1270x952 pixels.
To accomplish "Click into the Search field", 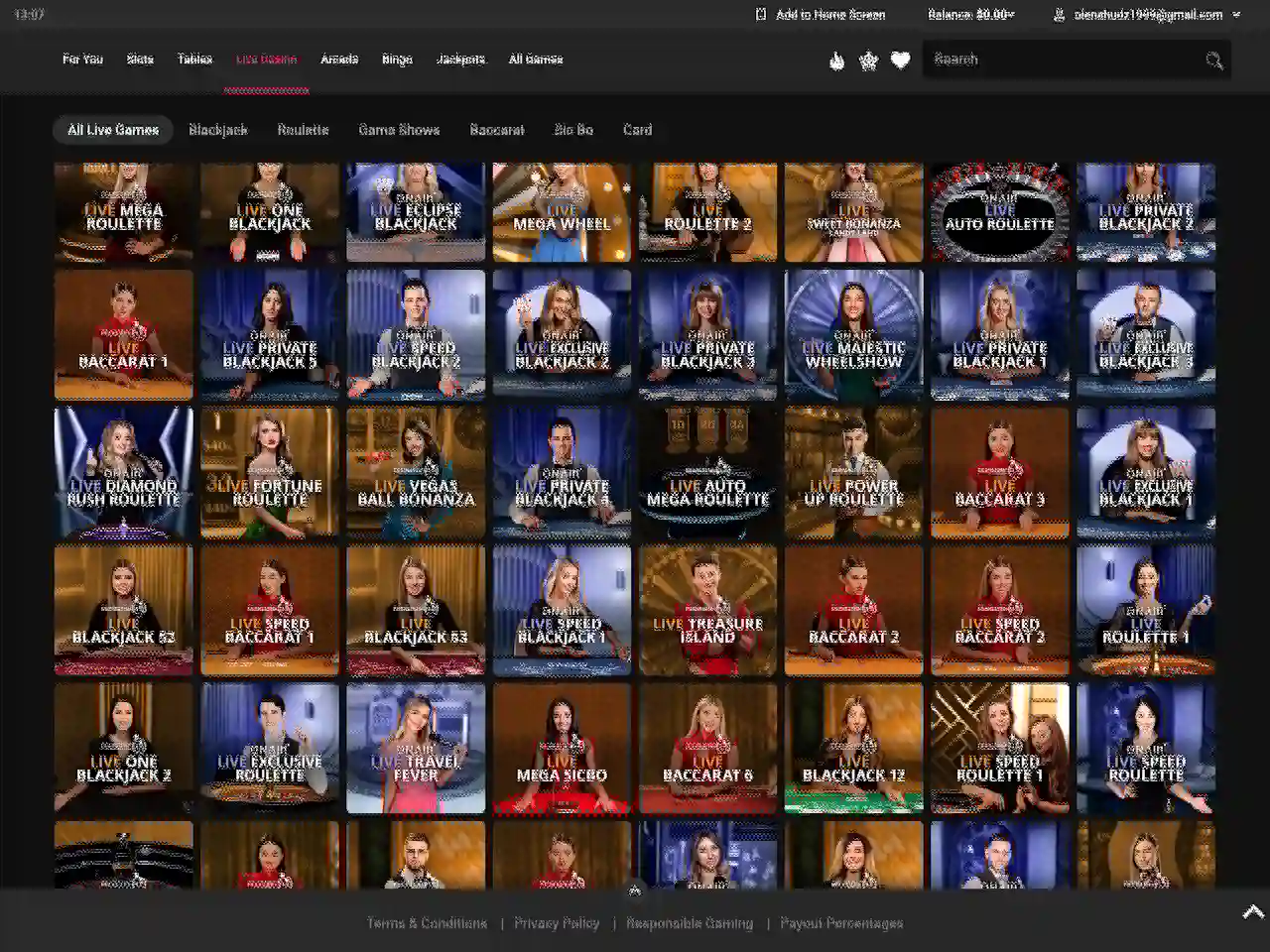I will click(1062, 59).
